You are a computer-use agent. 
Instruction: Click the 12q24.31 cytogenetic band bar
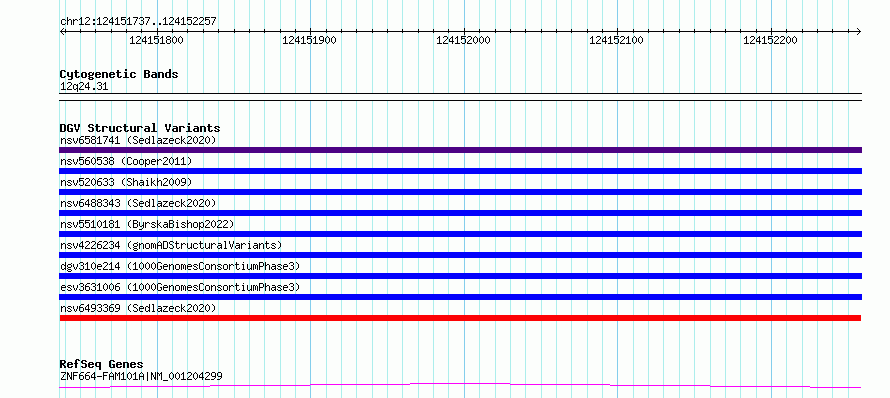click(460, 97)
